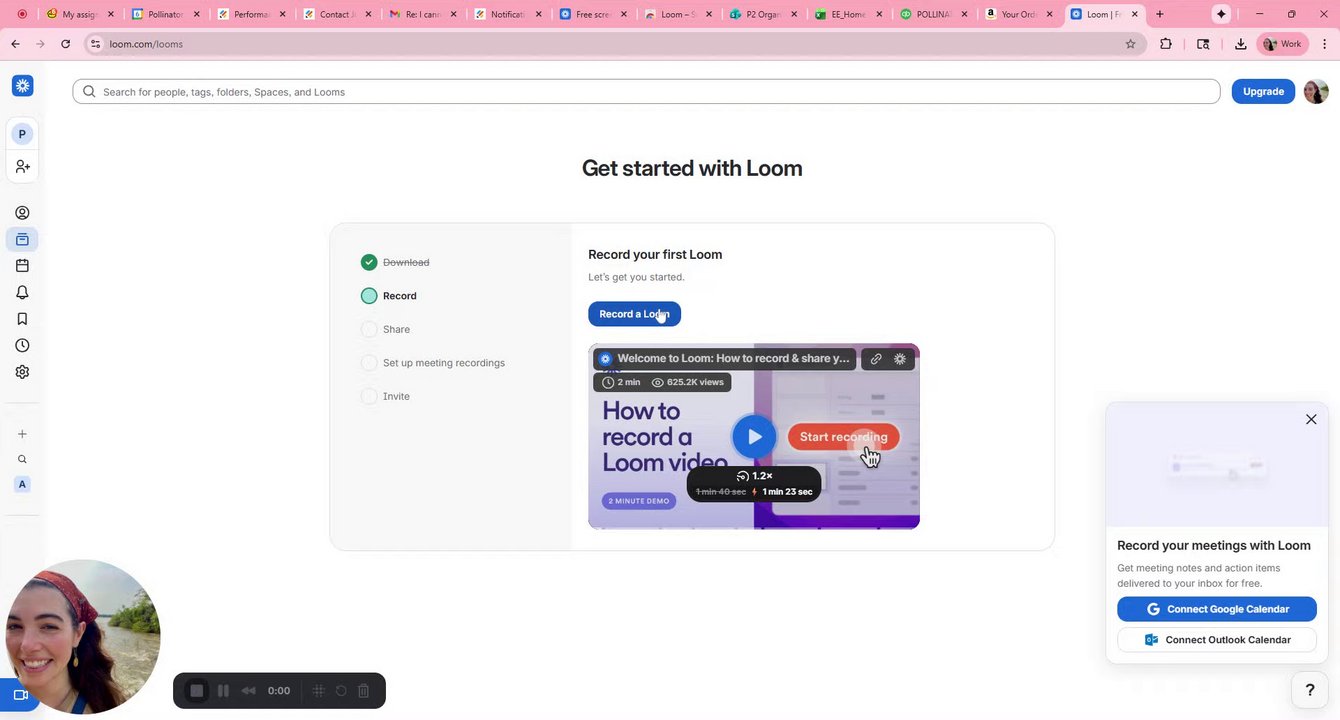Click the Invite step label

[x=396, y=396]
